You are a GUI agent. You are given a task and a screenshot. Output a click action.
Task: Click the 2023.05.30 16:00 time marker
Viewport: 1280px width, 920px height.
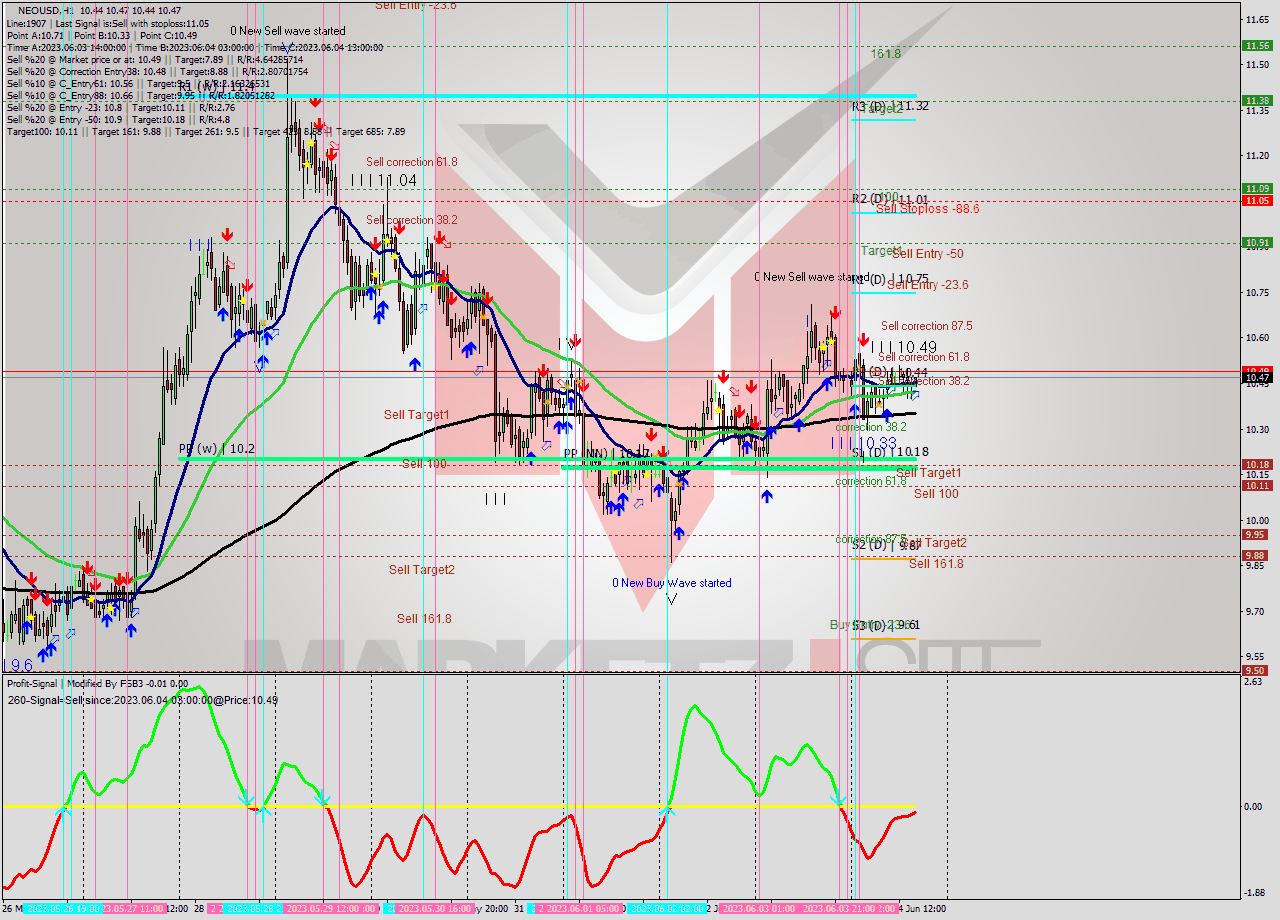click(435, 909)
